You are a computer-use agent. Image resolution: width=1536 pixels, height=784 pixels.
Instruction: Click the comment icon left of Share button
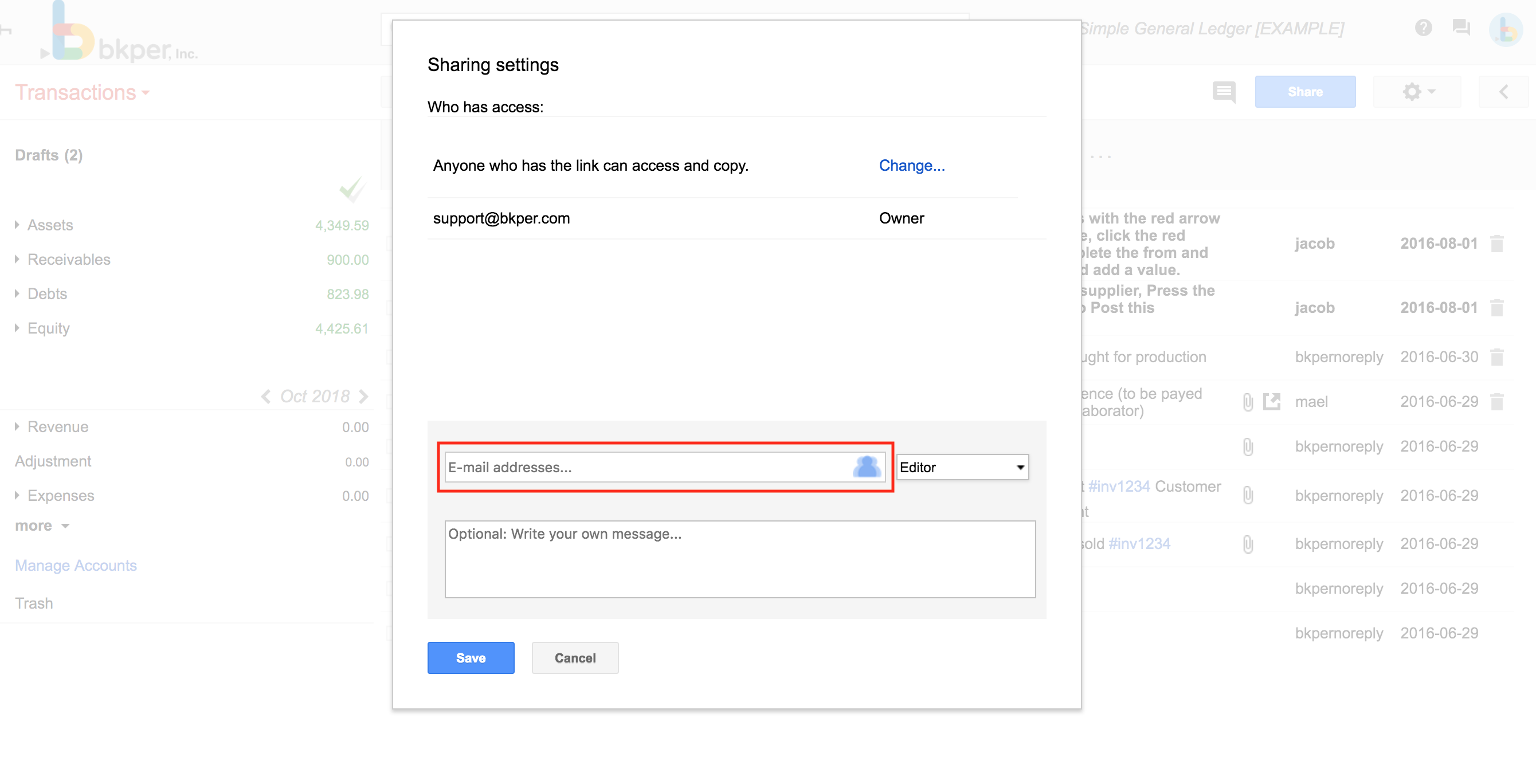1224,92
